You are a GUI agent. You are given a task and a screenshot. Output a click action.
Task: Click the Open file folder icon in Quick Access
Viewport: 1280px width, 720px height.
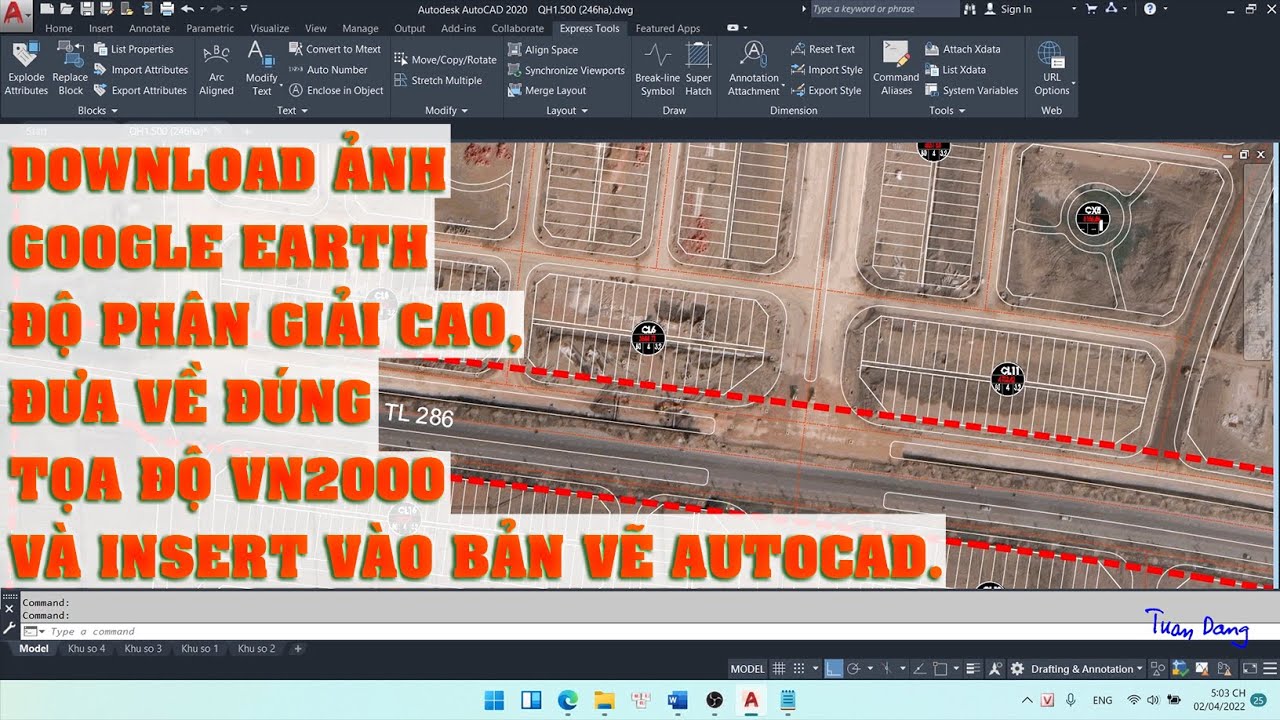tap(67, 9)
